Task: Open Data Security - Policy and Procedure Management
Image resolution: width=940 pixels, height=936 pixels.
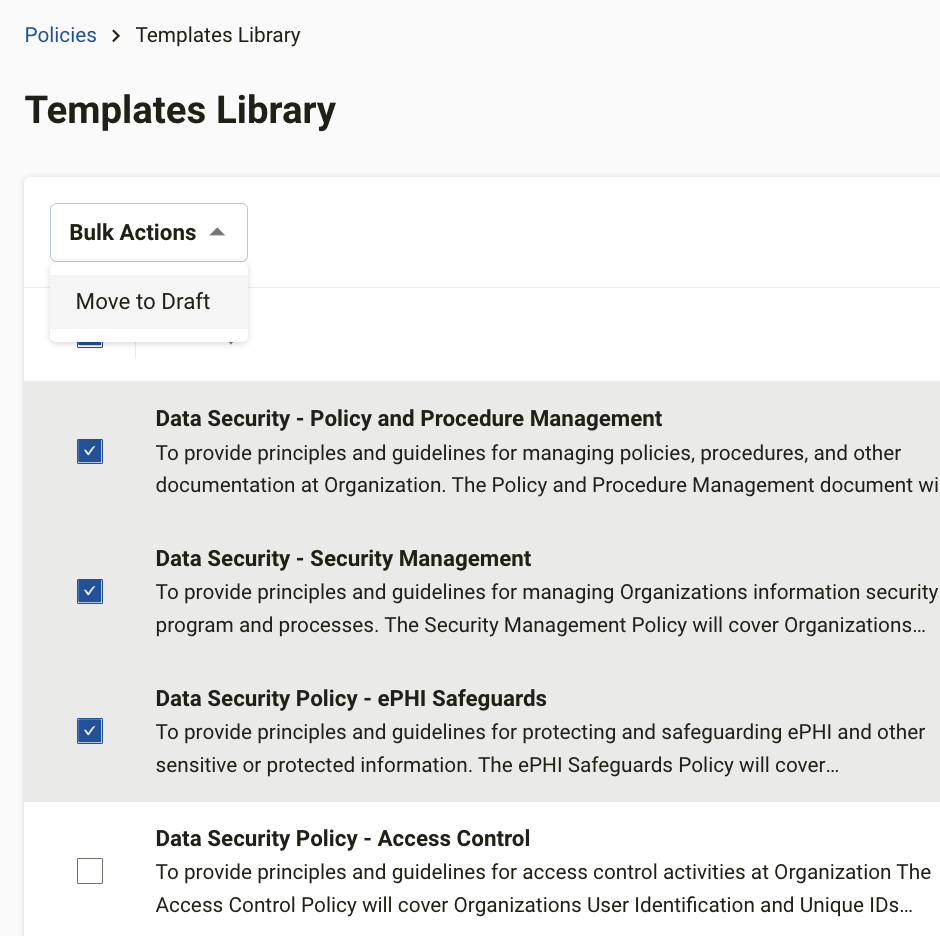Action: coord(409,419)
